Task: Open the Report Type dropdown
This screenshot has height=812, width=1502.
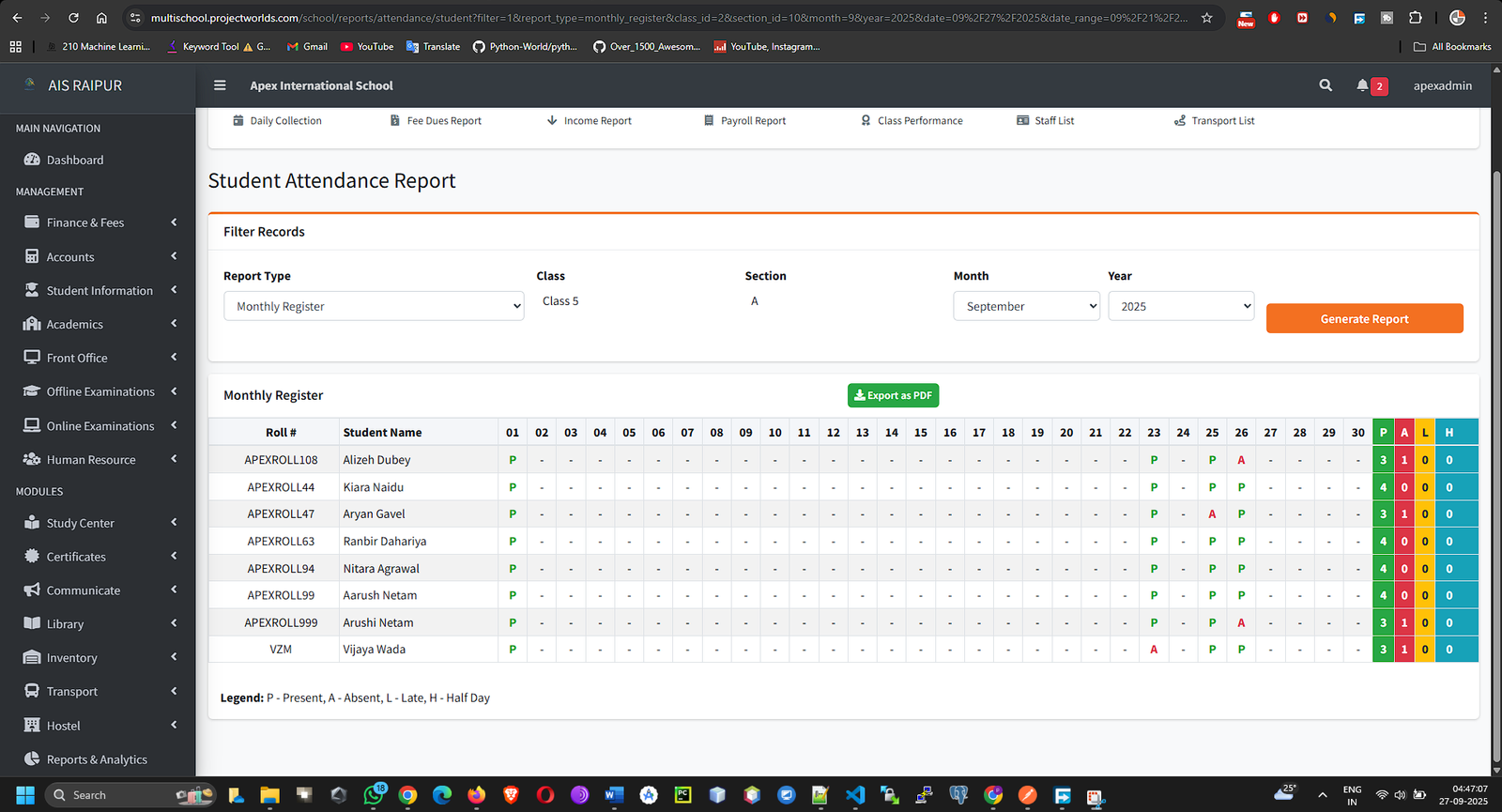Action: pos(373,306)
